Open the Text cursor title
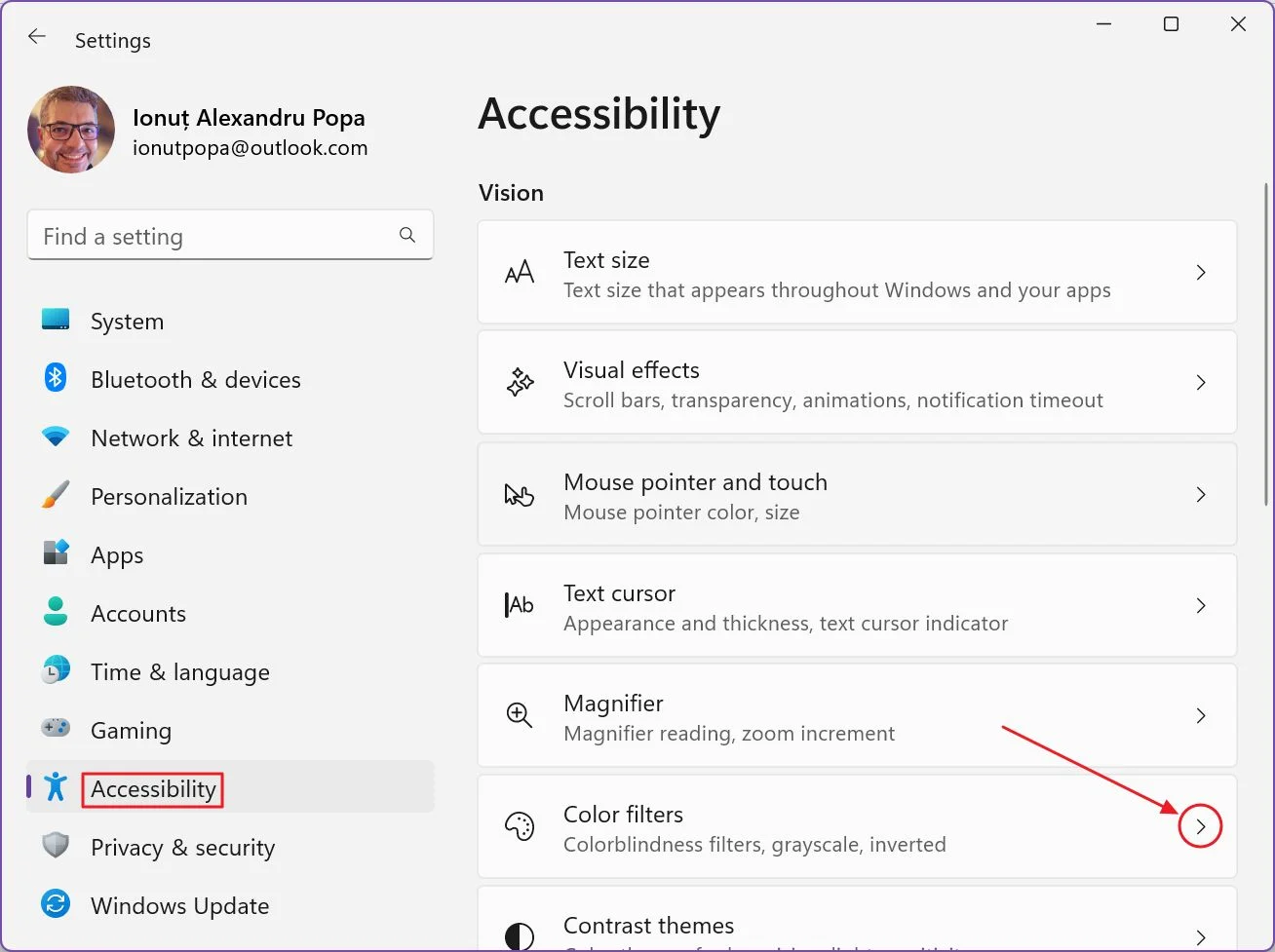The image size is (1275, 952). [619, 593]
